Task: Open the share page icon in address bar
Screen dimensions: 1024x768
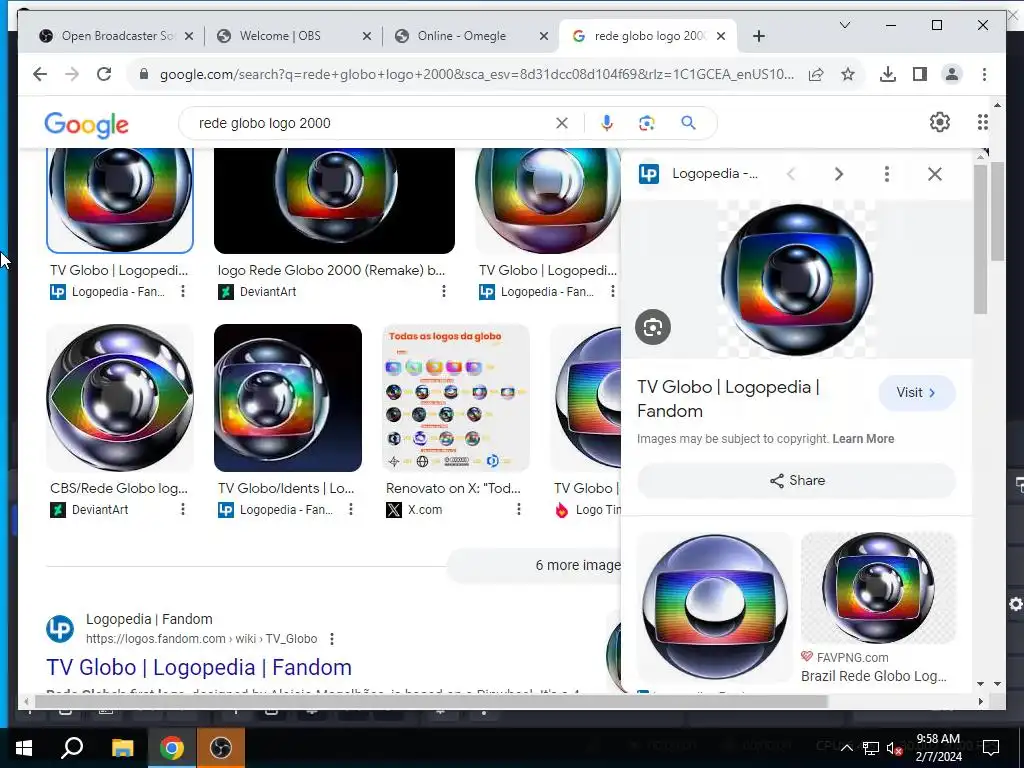Action: 816,74
